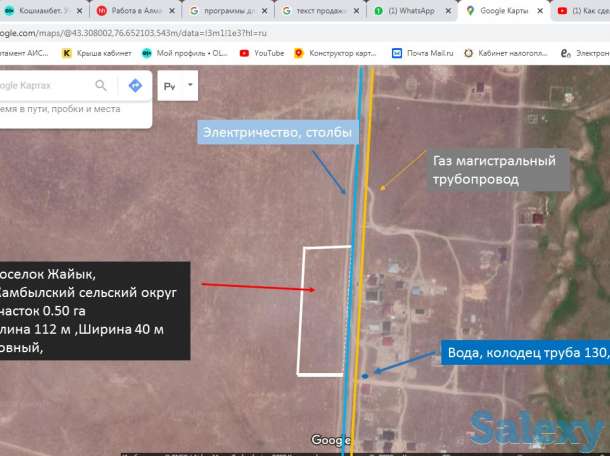The height and width of the screenshot is (456, 610).
Task: Open the АИС департамент bookmark
Action: coord(24,53)
